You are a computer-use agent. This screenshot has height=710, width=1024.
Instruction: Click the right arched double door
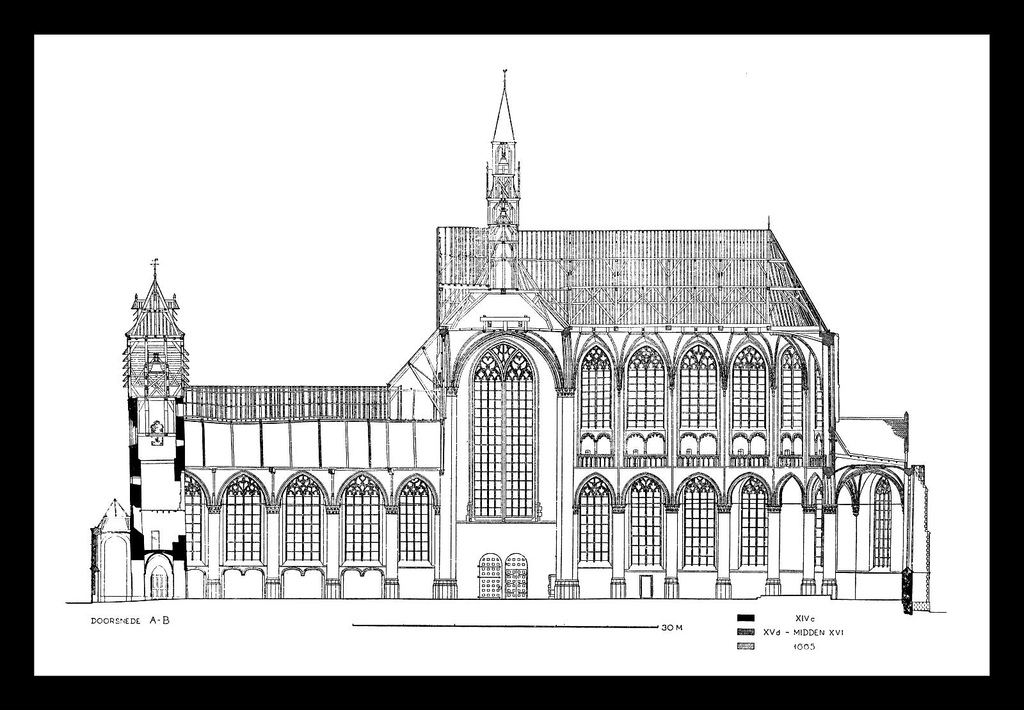pos(516,577)
